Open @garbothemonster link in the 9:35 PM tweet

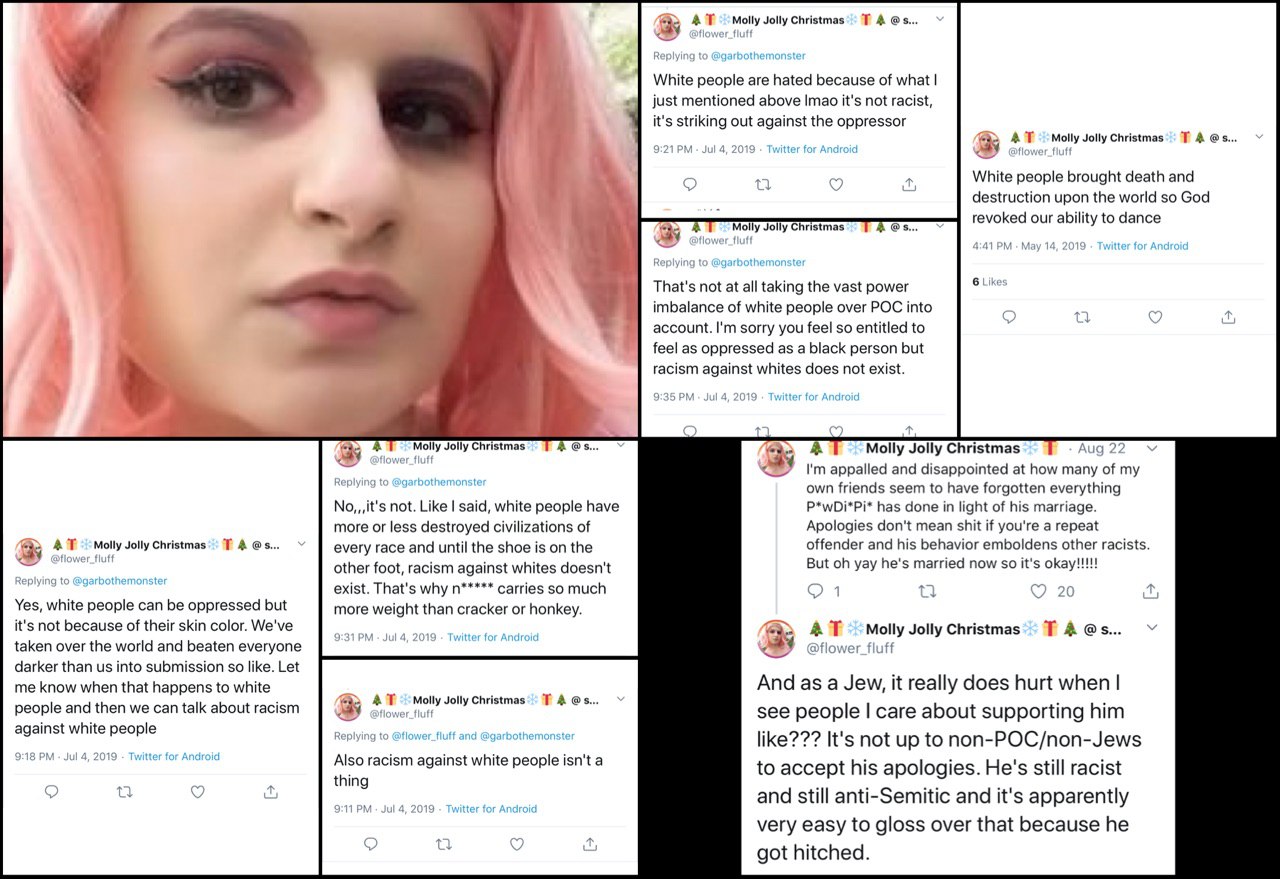point(758,262)
